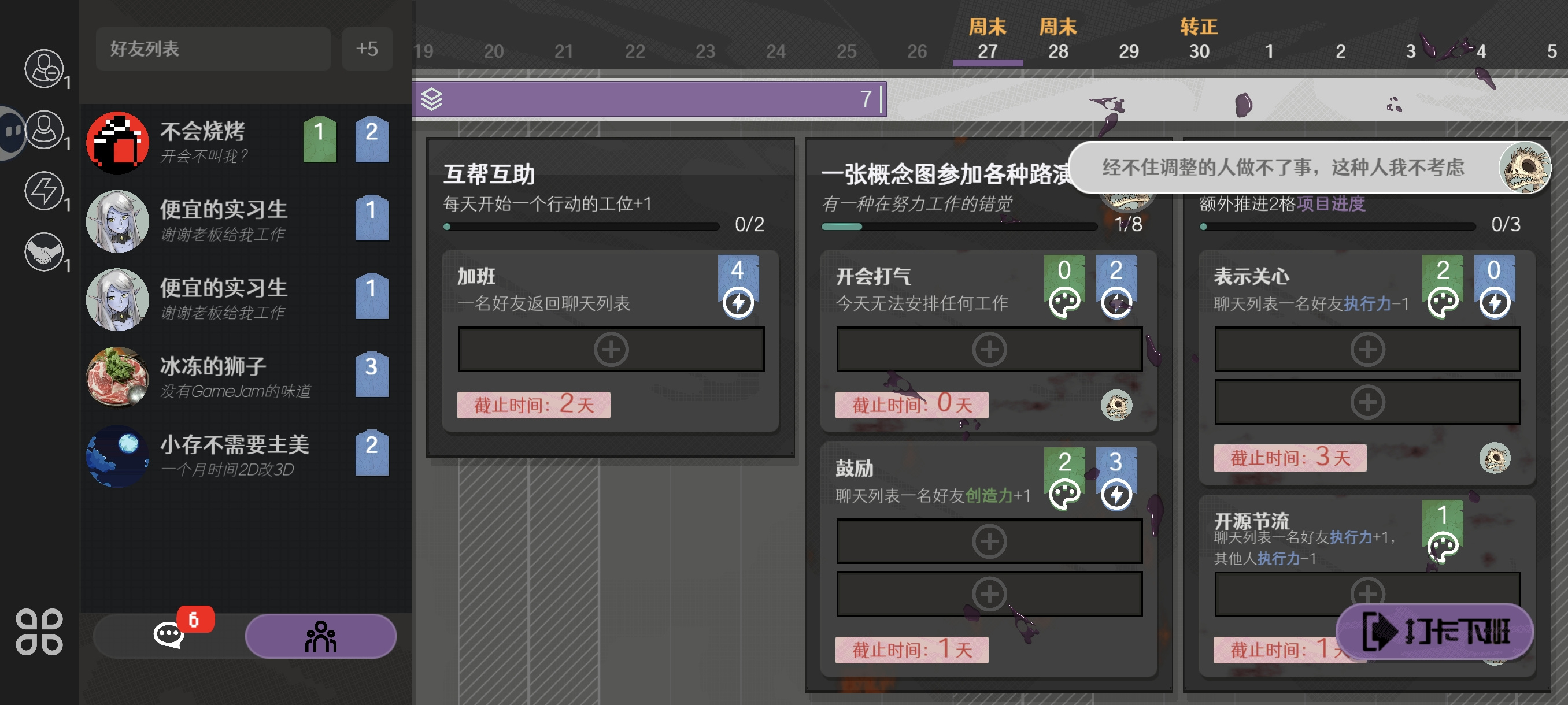
Task: Click the 鼓励 palette creativity icon
Action: tap(1064, 494)
